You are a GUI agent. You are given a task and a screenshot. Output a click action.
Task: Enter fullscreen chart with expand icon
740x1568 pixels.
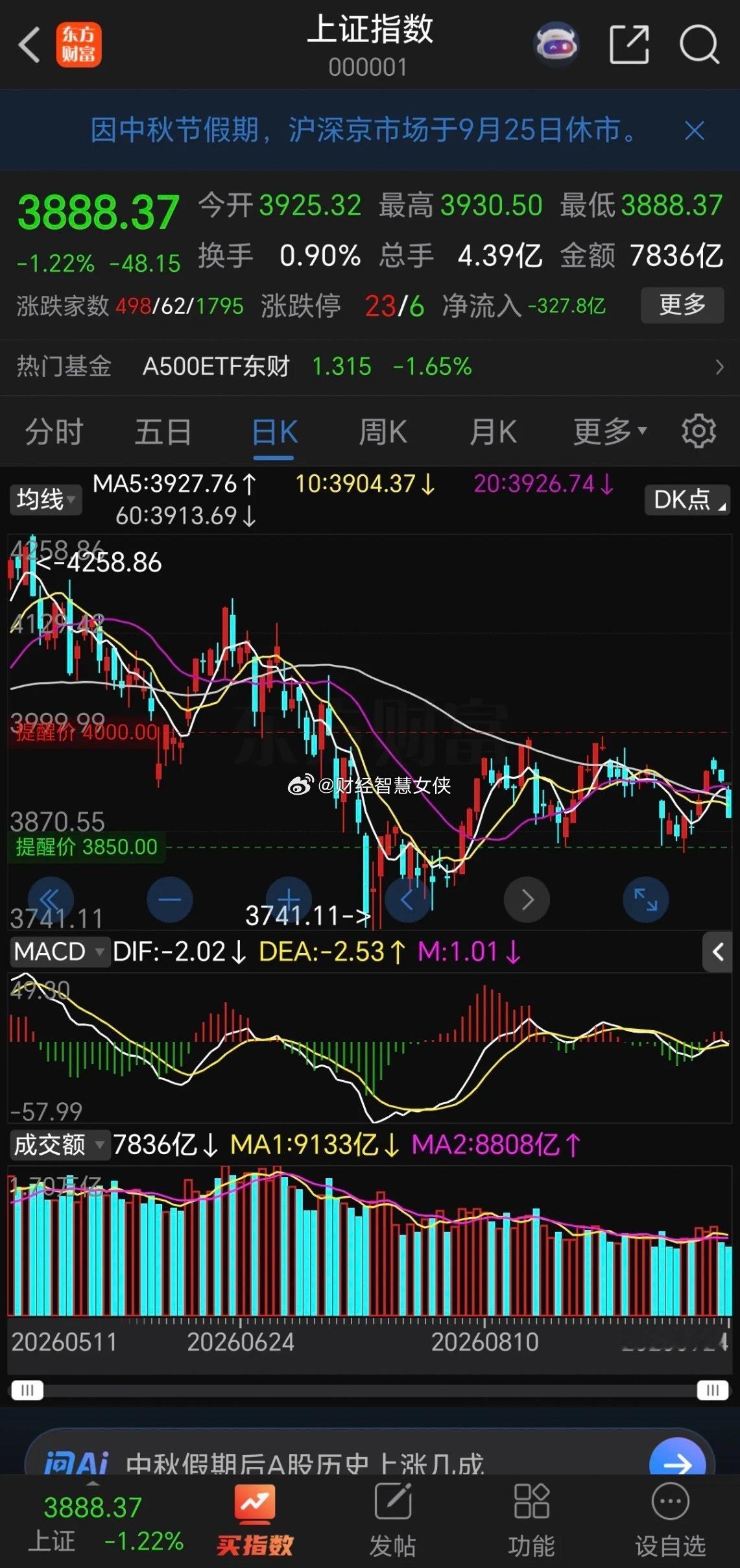click(x=645, y=899)
